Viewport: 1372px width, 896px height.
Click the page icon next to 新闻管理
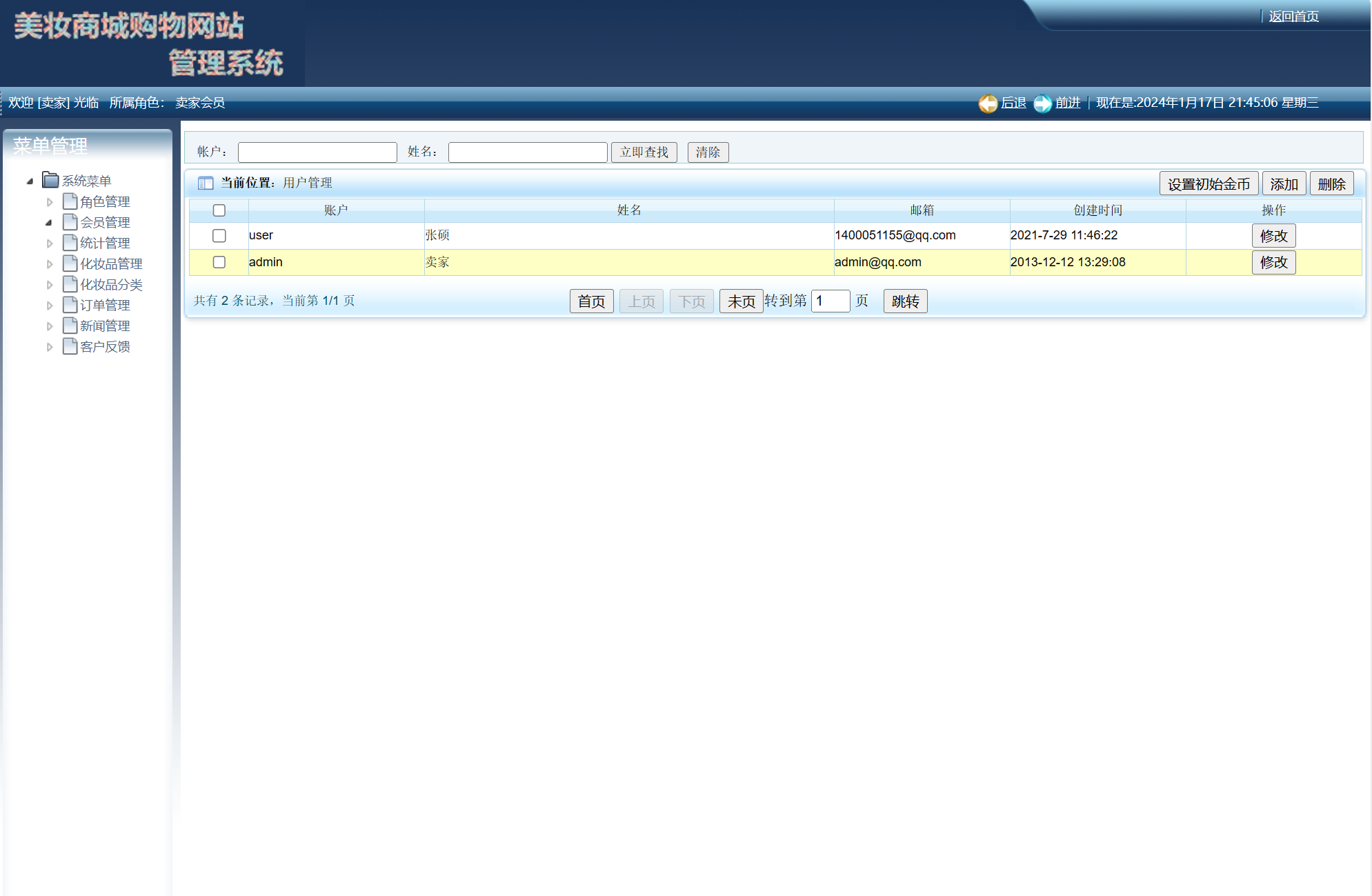pos(70,326)
